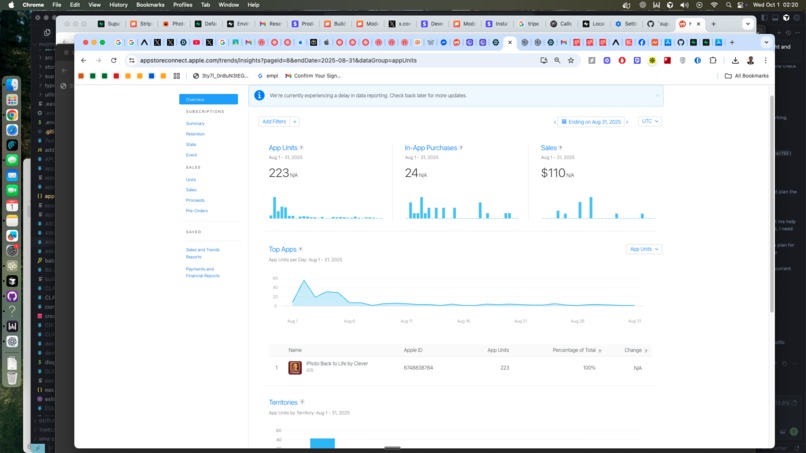Screen dimensions: 806x453
Task: Click the App Units help question icon
Action: [x=302, y=148]
